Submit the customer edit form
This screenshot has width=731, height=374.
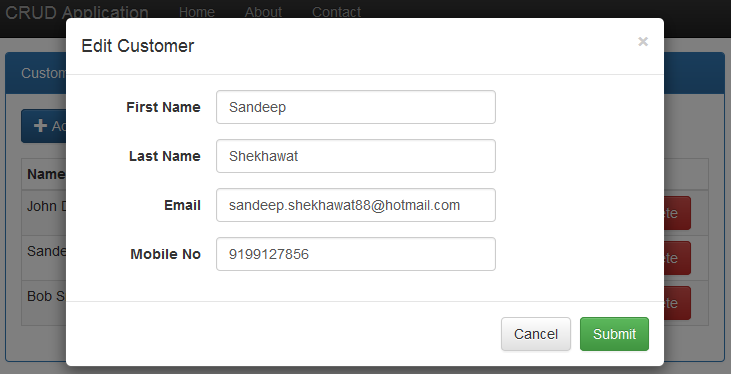614,334
